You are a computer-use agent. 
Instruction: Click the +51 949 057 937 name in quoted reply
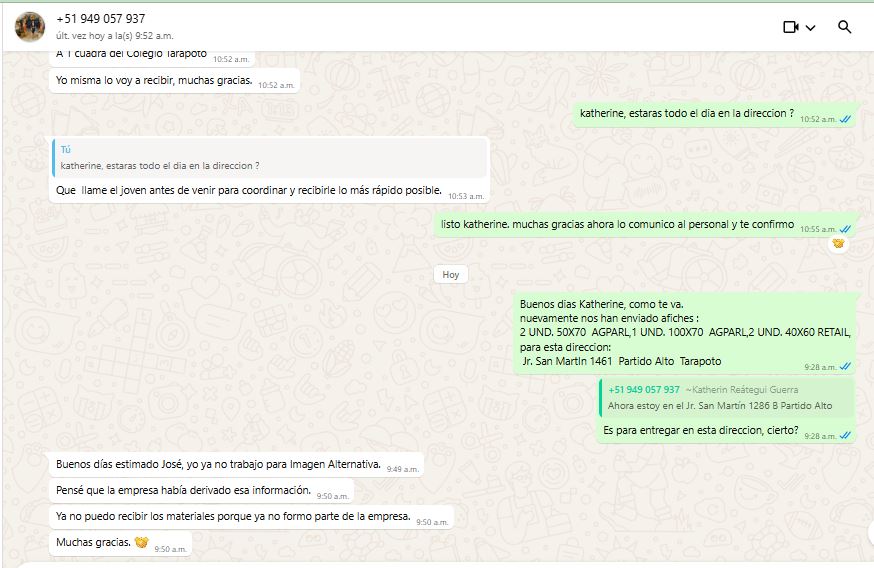[644, 389]
